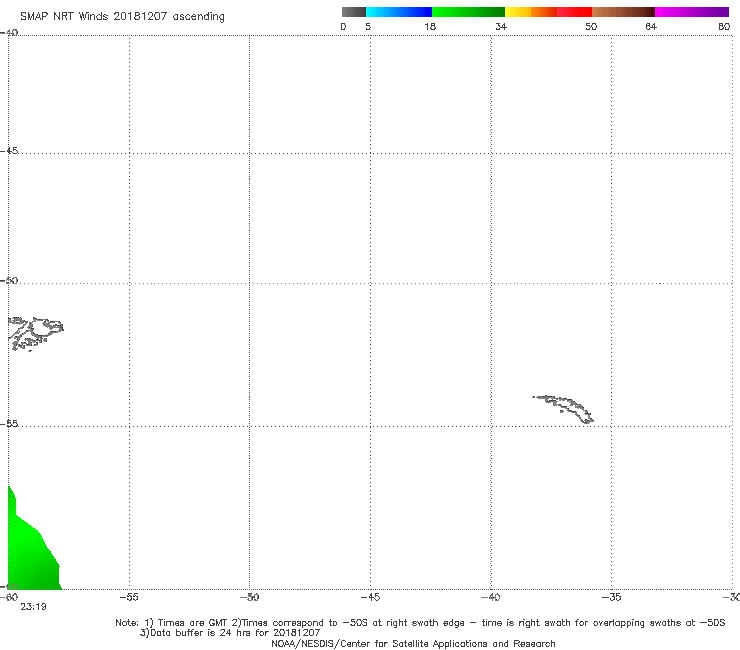Click the swath time label '23:19'

pos(33,607)
